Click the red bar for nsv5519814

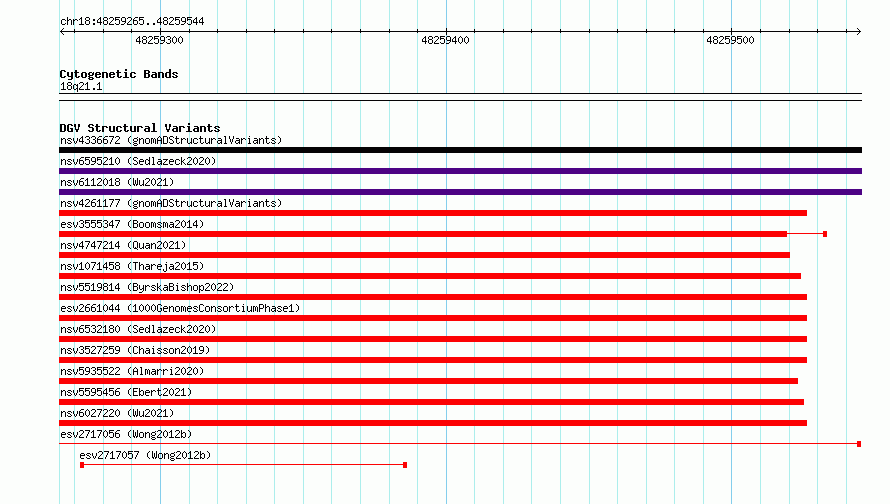tap(433, 297)
